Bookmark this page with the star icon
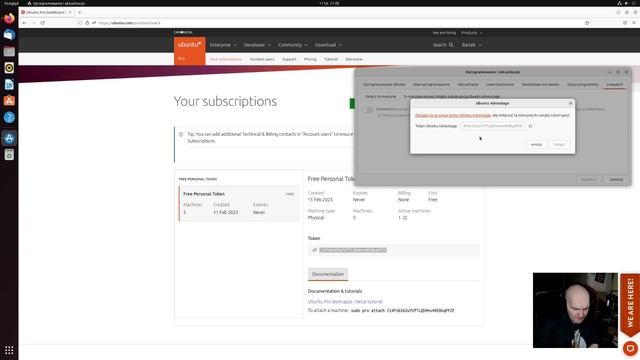Image resolution: width=640 pixels, height=360 pixels. tap(587, 23)
